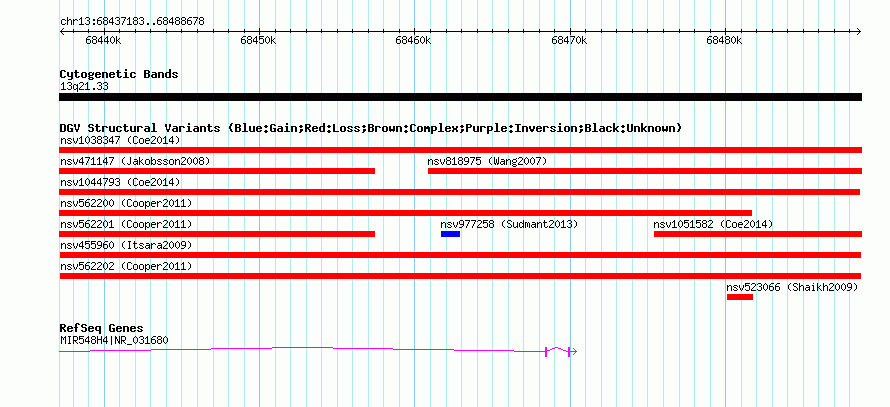Click the nsv562200 red loss bar
Viewport: 890px width, 407px height.
[x=406, y=213]
